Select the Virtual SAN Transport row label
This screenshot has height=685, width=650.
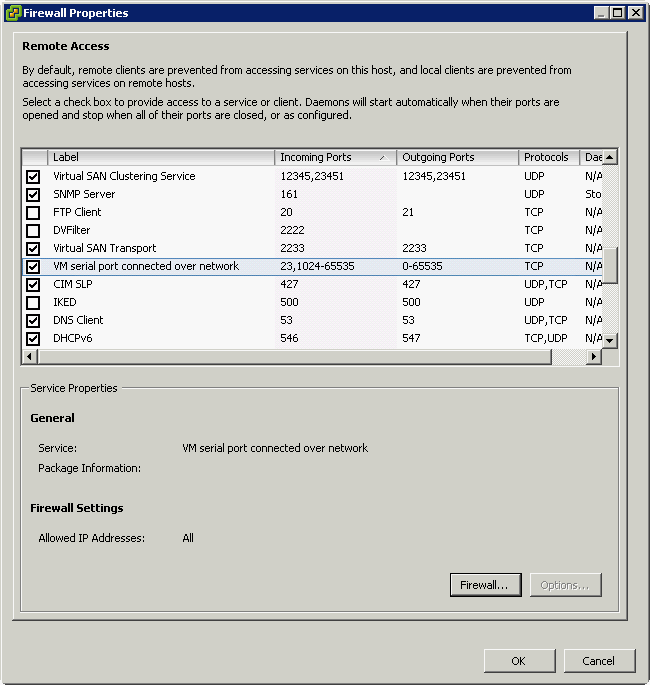[x=104, y=248]
